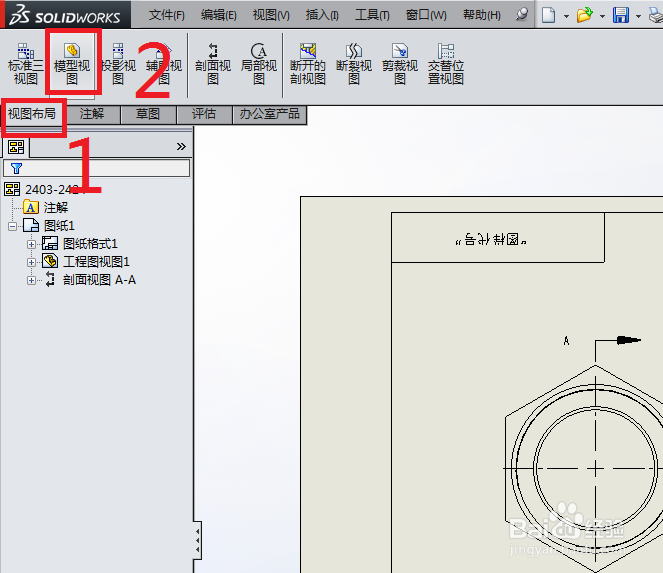Open the Save dropdown arrow
The width and height of the screenshot is (663, 573).
pos(638,16)
